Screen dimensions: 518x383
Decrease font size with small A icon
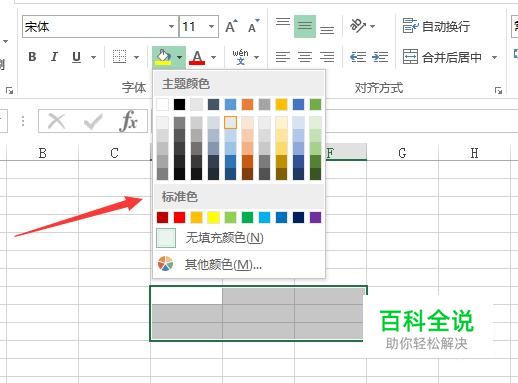coord(253,26)
